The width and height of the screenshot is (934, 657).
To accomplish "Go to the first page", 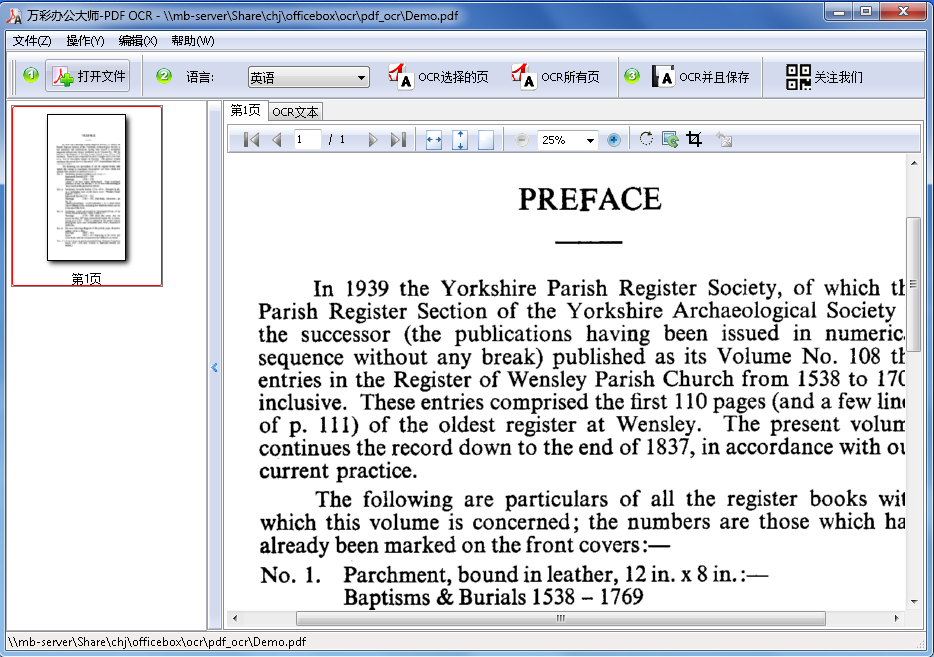I will [251, 140].
